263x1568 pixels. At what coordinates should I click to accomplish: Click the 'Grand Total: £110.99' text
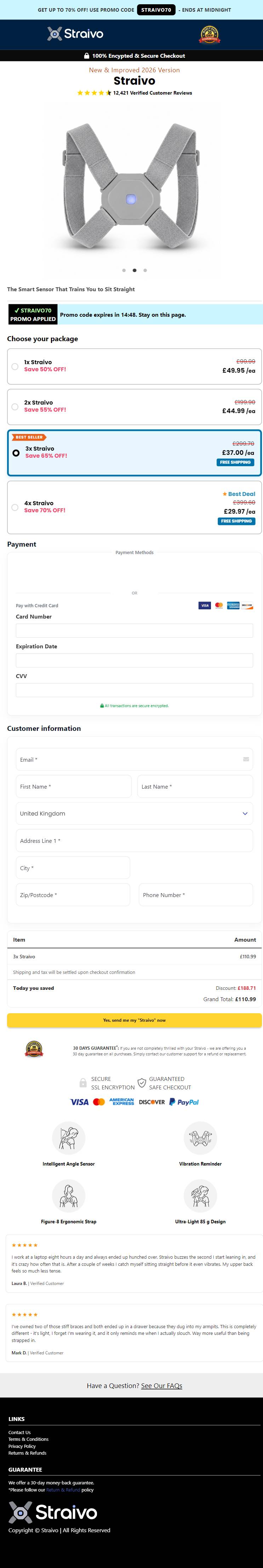click(229, 999)
